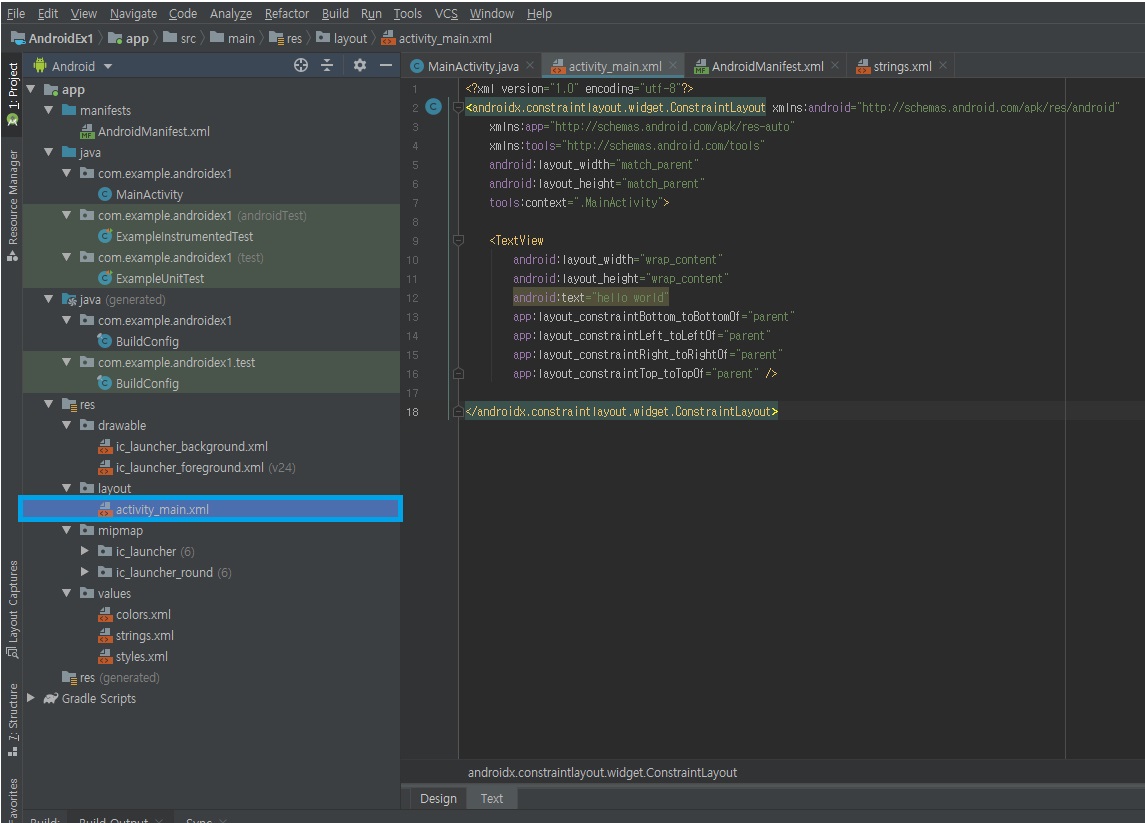This screenshot has width=1145, height=823.
Task: Expand the Gradle Scripts node
Action: [31, 698]
